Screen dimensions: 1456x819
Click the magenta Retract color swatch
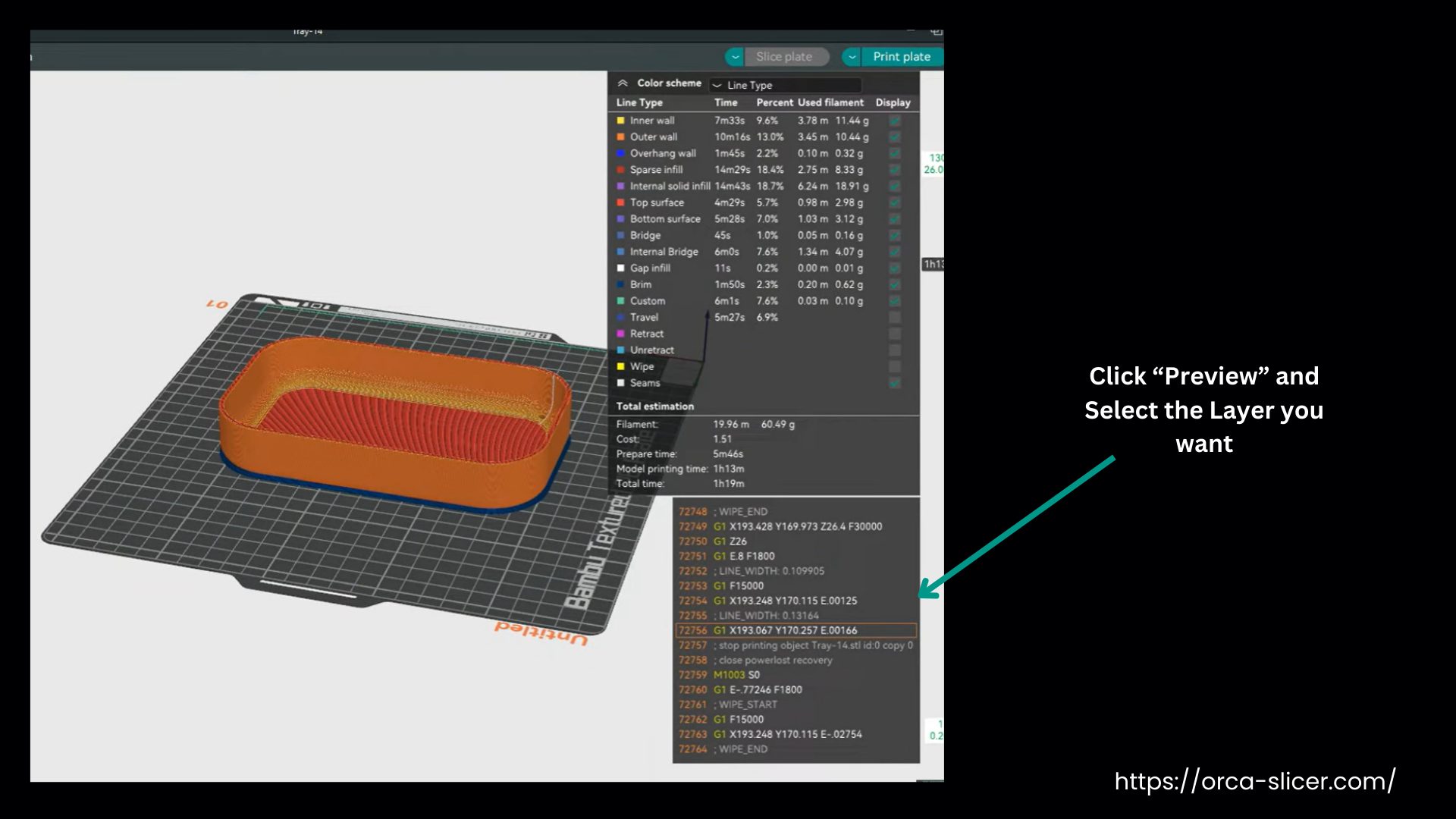tap(620, 334)
